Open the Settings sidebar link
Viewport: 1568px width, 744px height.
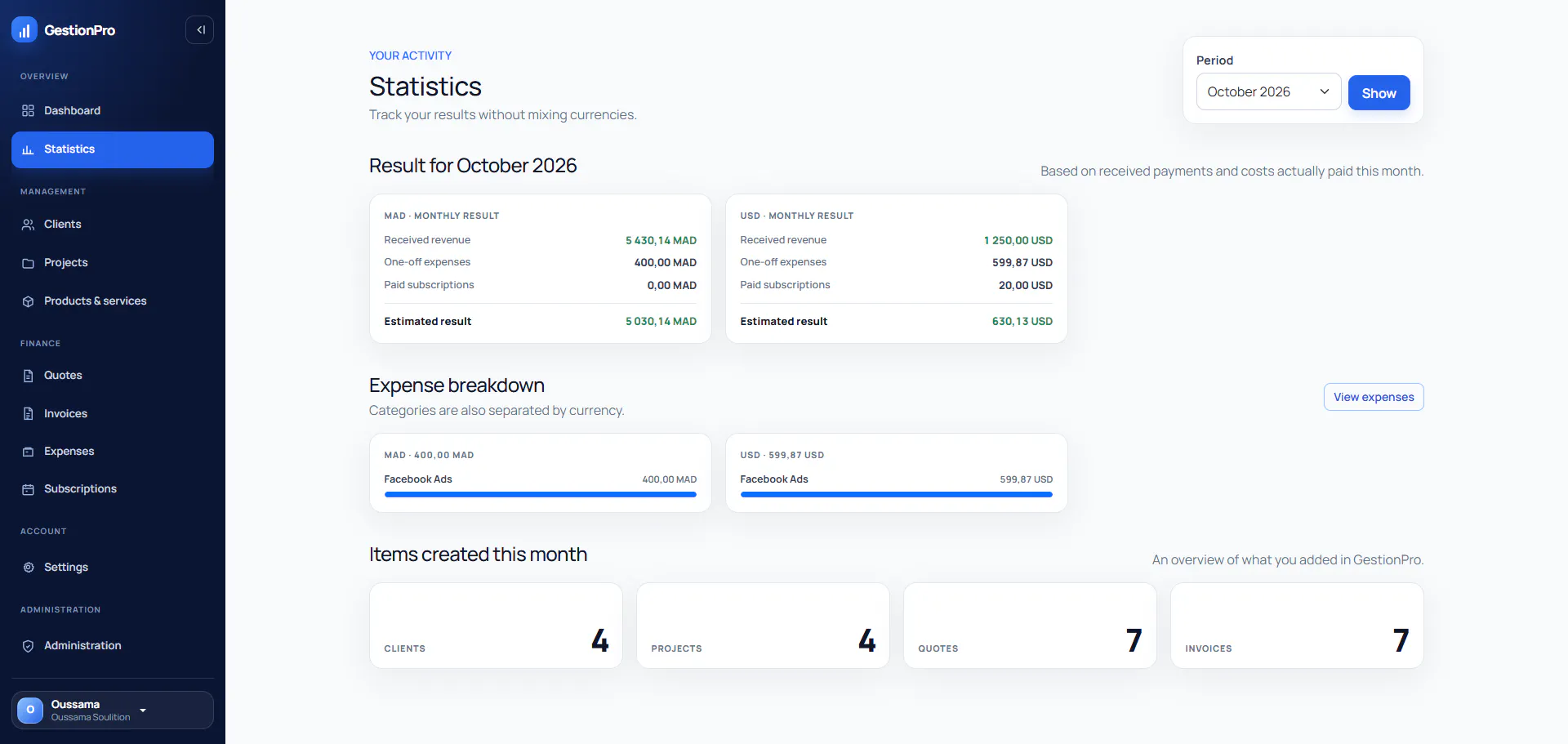click(113, 568)
